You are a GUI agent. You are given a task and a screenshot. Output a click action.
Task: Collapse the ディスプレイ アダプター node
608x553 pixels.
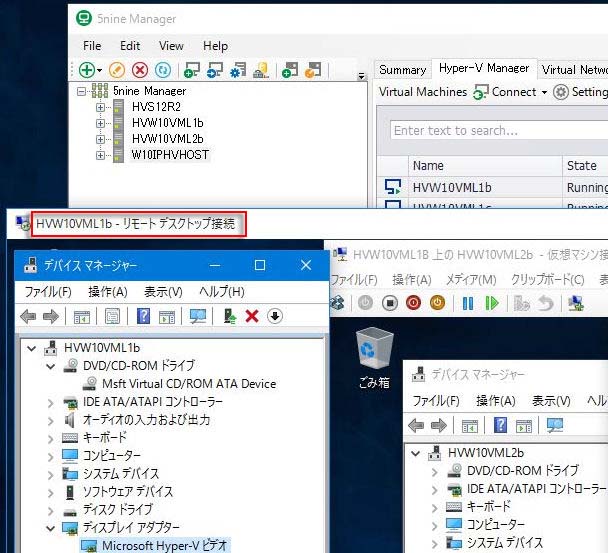(x=50, y=528)
